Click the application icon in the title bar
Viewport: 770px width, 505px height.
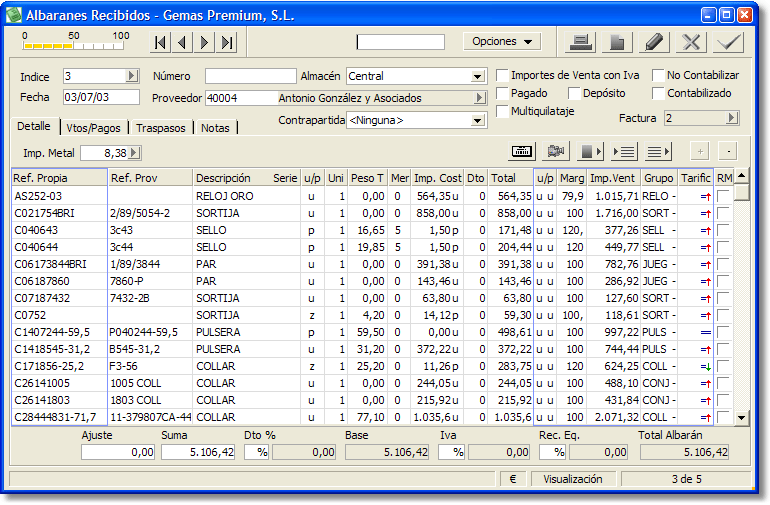pyautogui.click(x=14, y=15)
